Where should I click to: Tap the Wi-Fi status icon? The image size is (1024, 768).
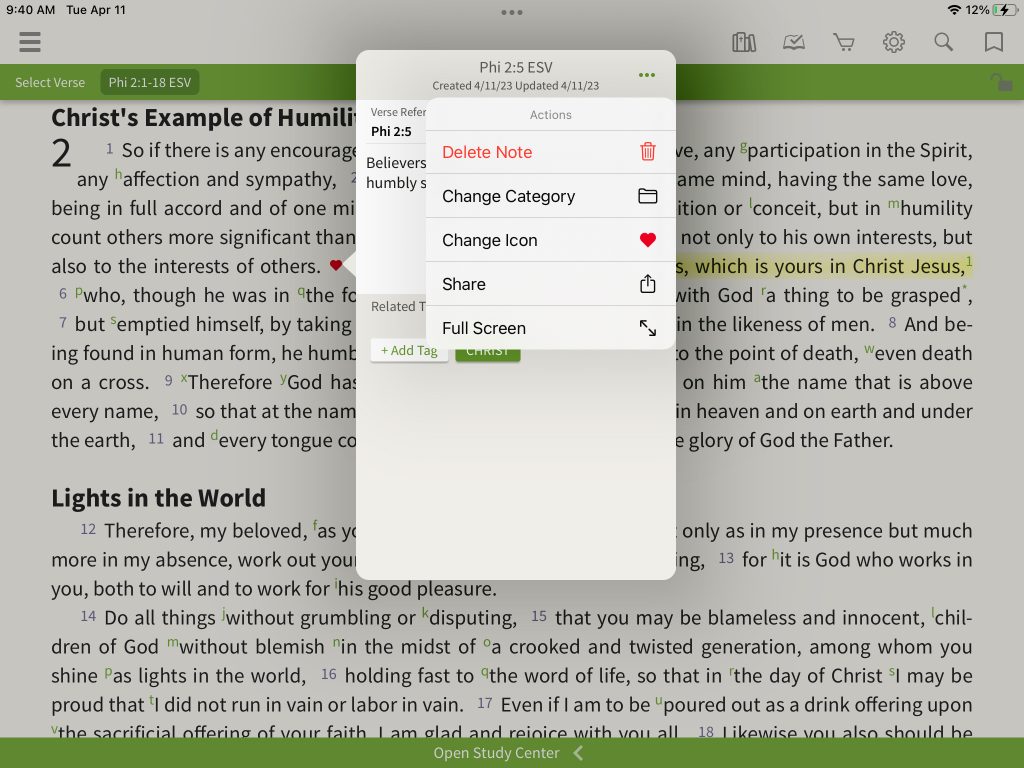(954, 10)
